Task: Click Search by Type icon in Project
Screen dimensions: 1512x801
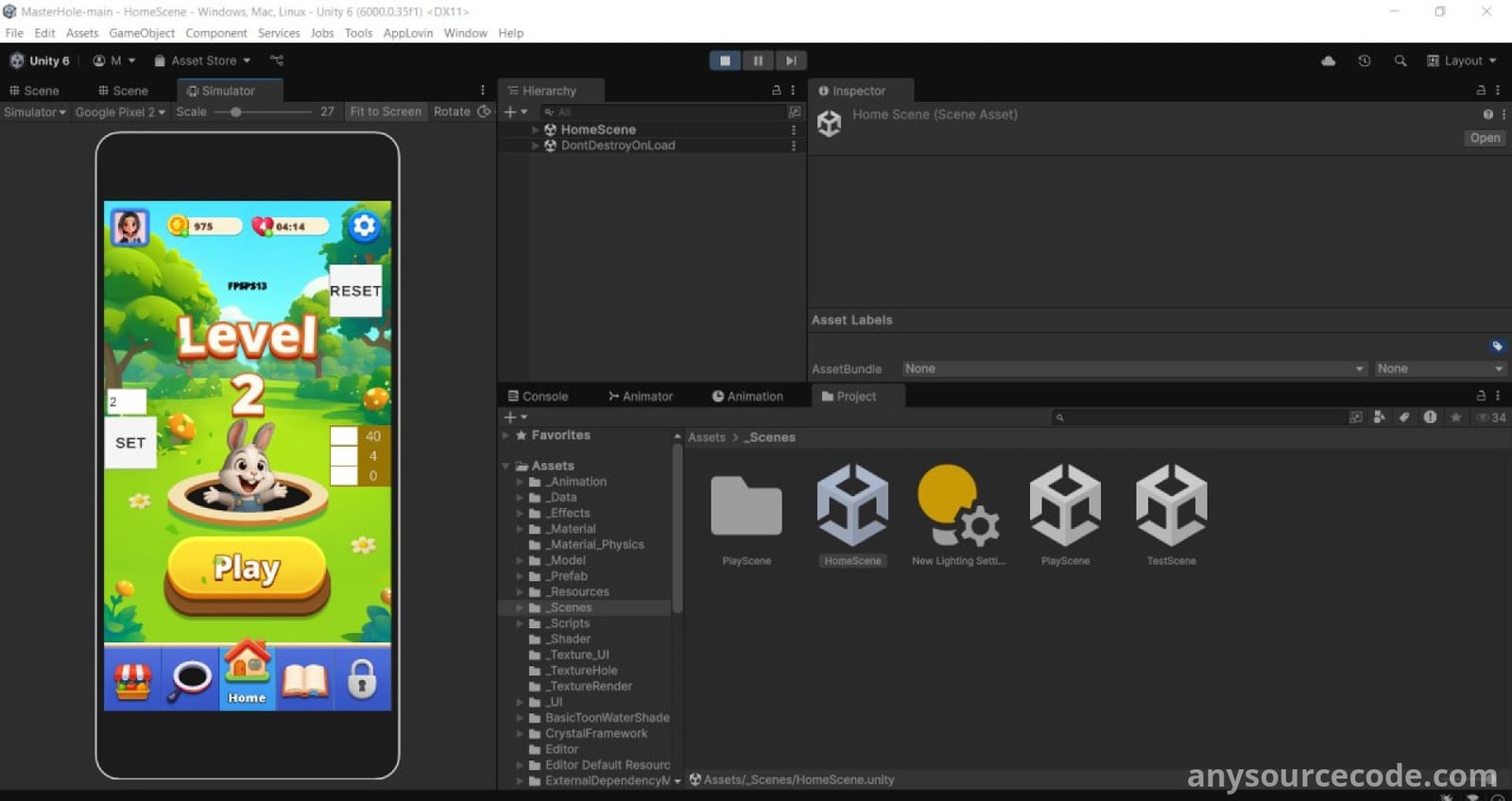Action: 1380,418
